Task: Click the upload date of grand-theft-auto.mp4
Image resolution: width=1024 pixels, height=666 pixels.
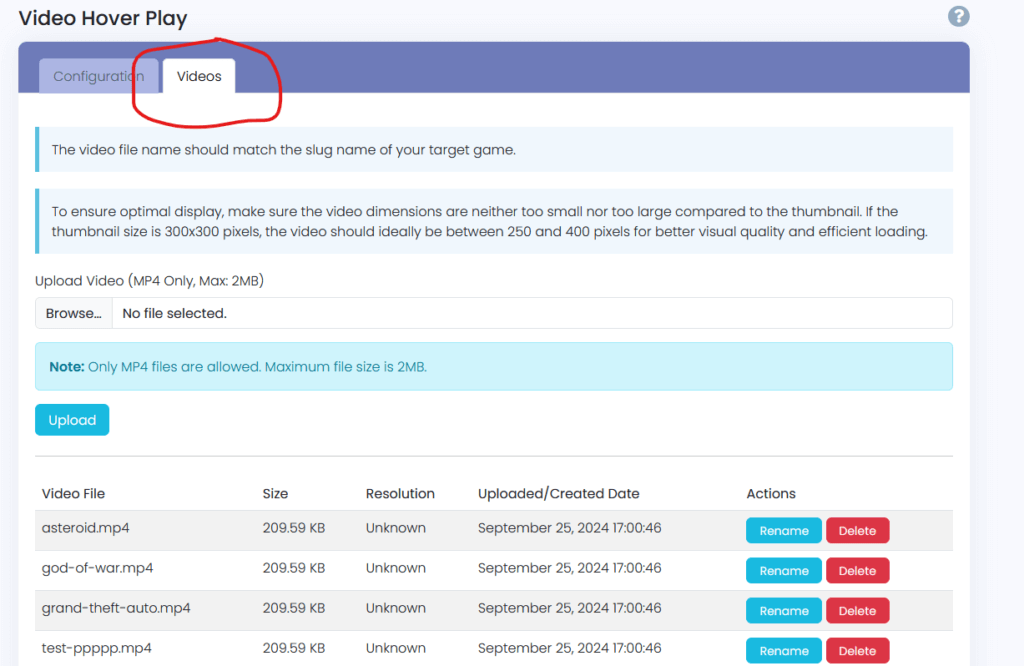Action: pyautogui.click(x=569, y=608)
